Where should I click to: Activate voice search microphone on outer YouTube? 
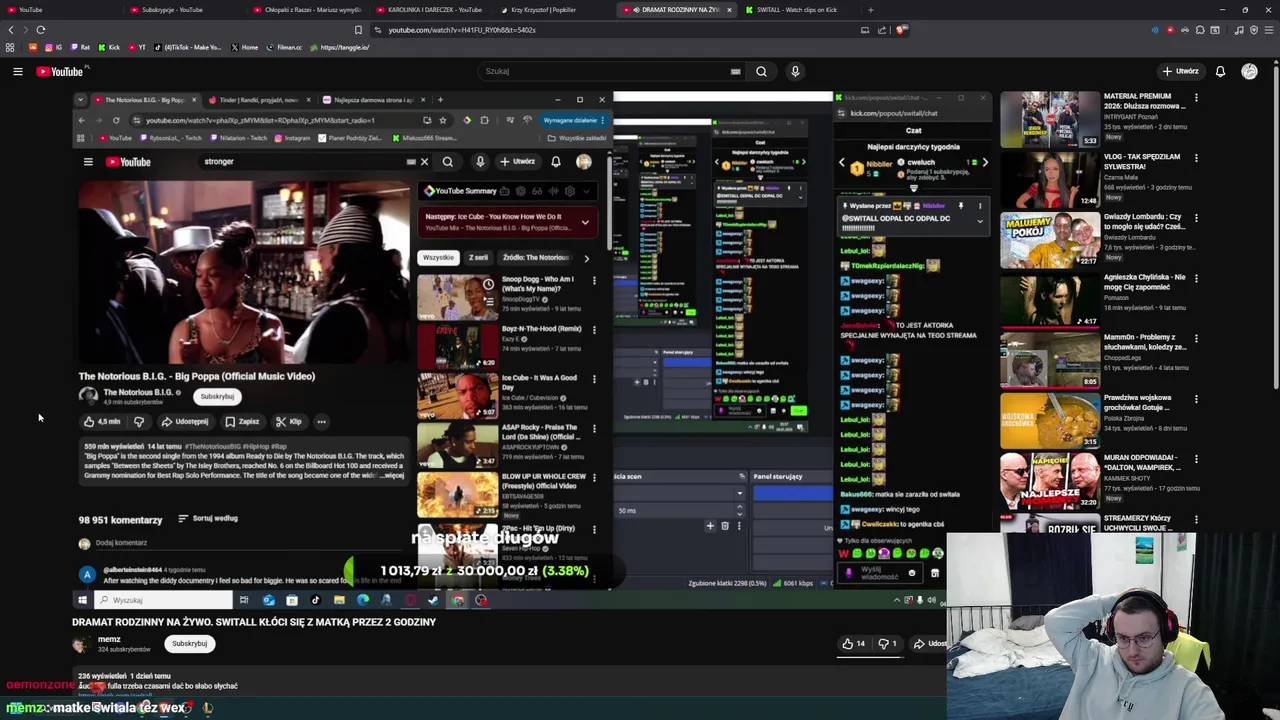click(x=795, y=71)
